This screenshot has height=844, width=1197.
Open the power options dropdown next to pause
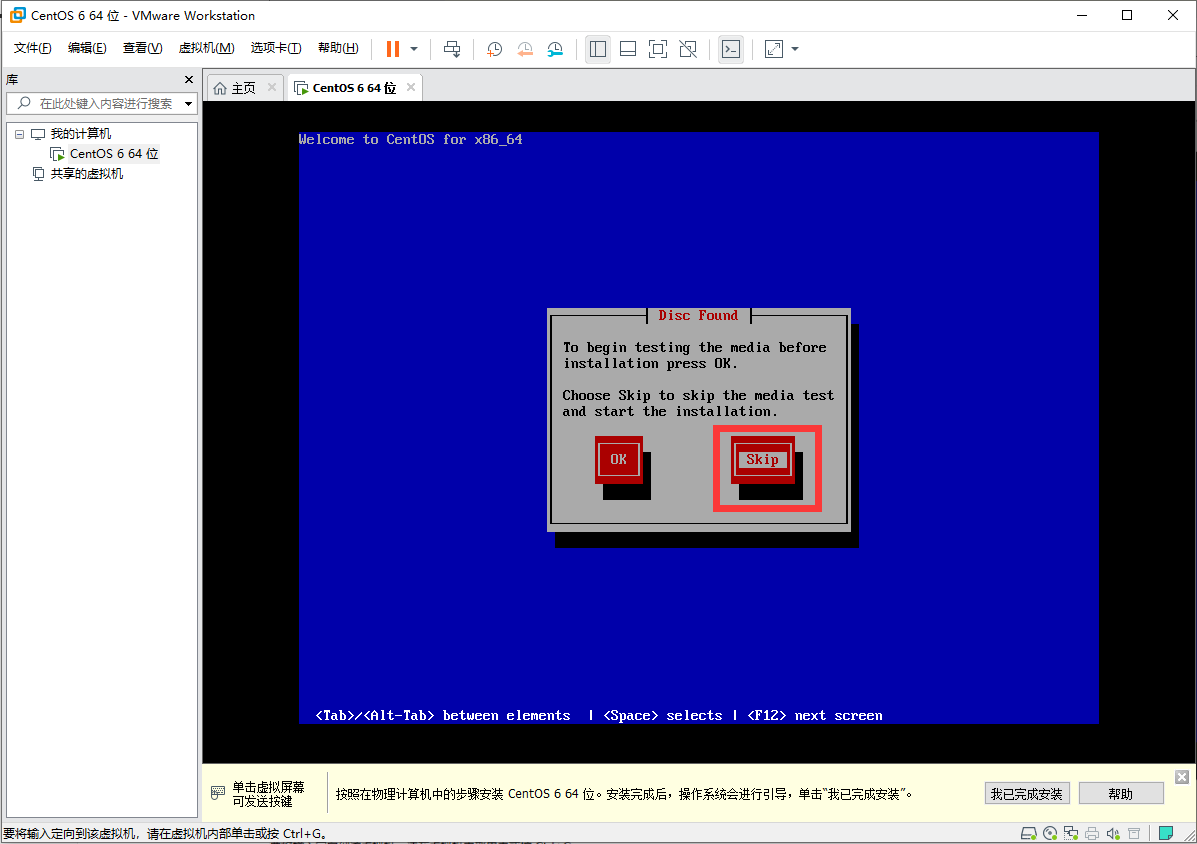pyautogui.click(x=414, y=49)
